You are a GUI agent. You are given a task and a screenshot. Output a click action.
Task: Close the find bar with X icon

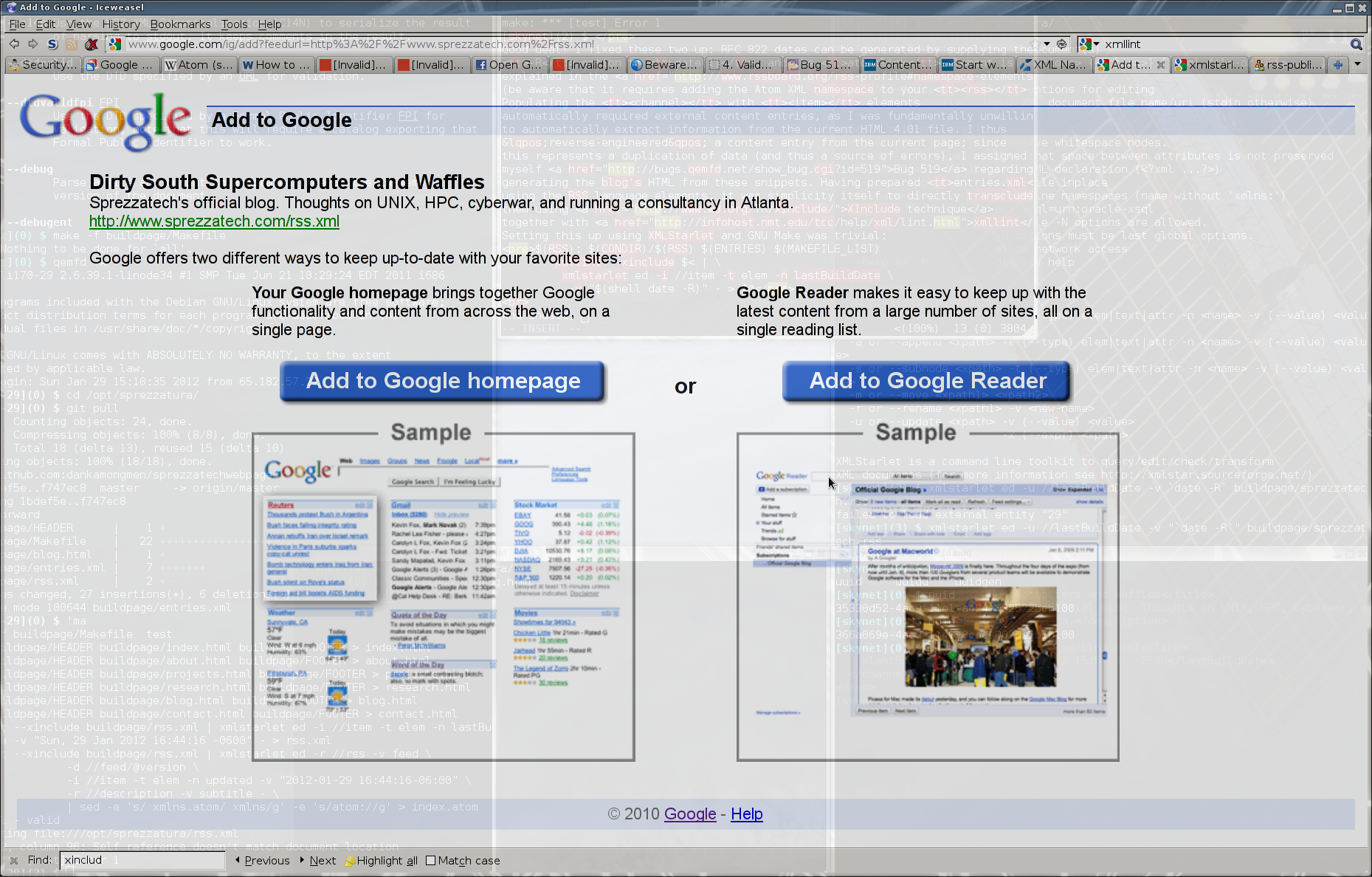[13, 861]
